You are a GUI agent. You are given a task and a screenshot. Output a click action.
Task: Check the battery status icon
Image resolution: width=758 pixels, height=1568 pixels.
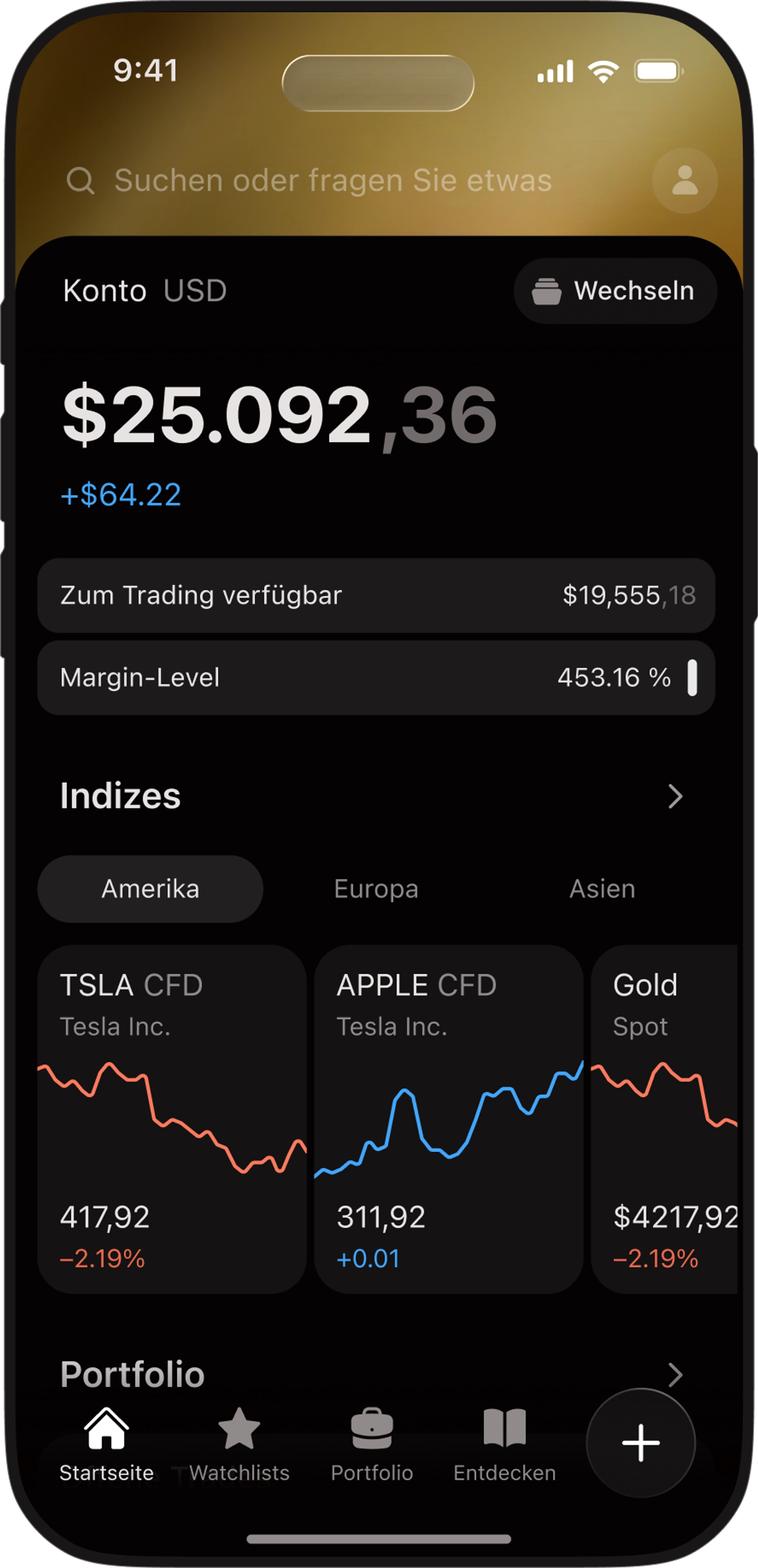[659, 71]
